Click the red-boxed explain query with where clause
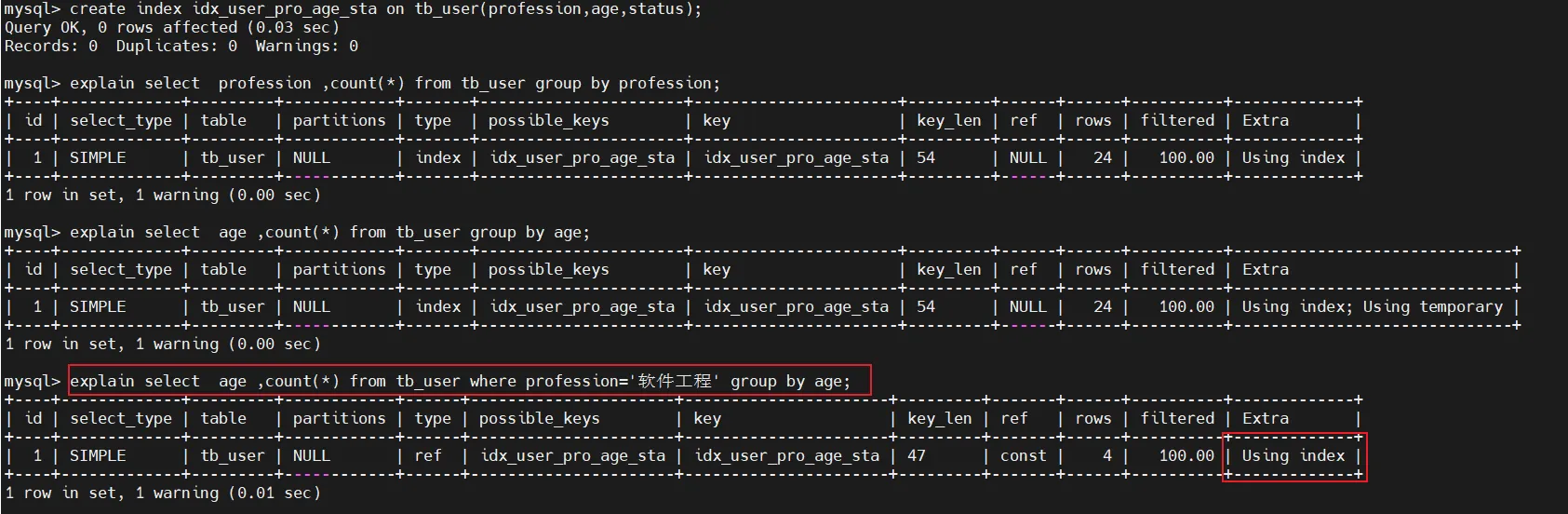The height and width of the screenshot is (514, 1568). tap(460, 382)
